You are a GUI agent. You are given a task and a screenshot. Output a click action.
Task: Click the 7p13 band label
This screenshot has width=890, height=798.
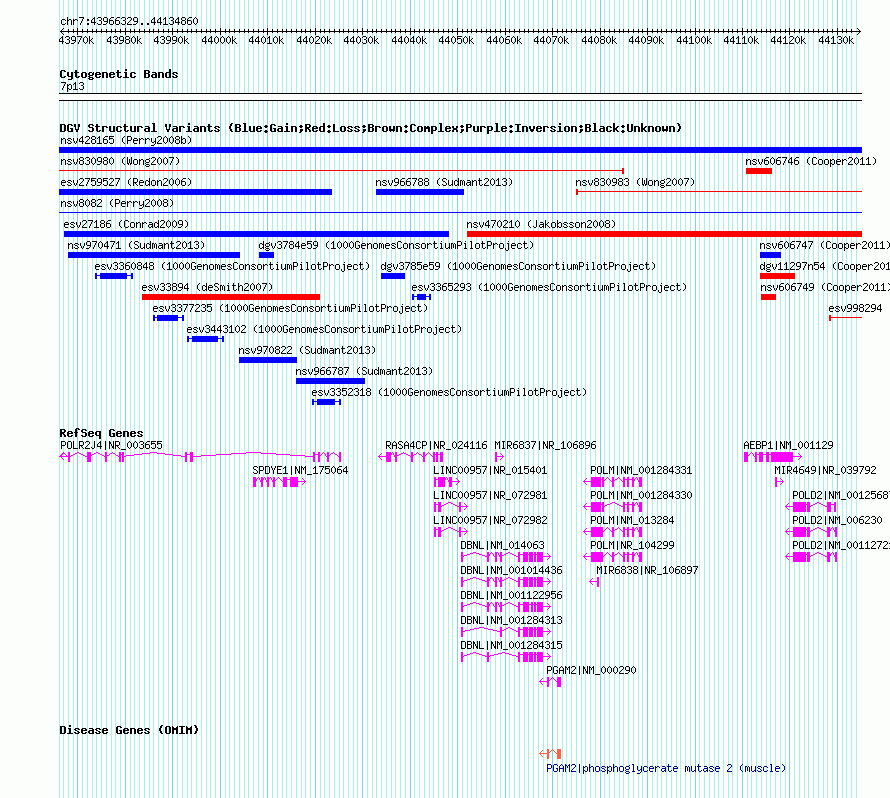pyautogui.click(x=72, y=86)
